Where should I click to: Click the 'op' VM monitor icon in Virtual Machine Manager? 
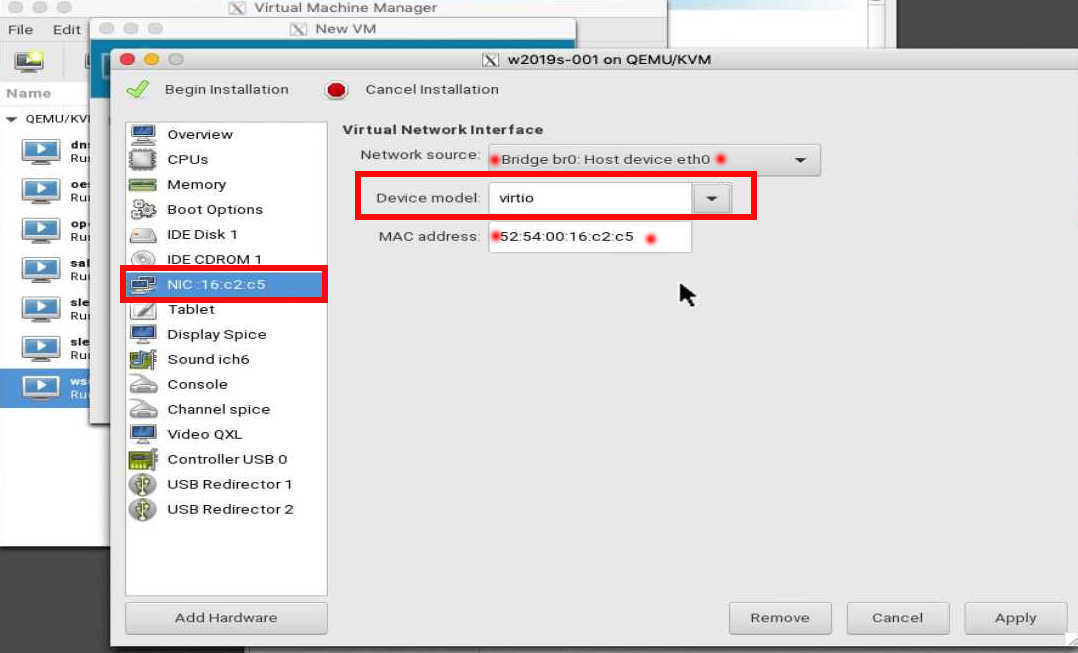pos(41,230)
